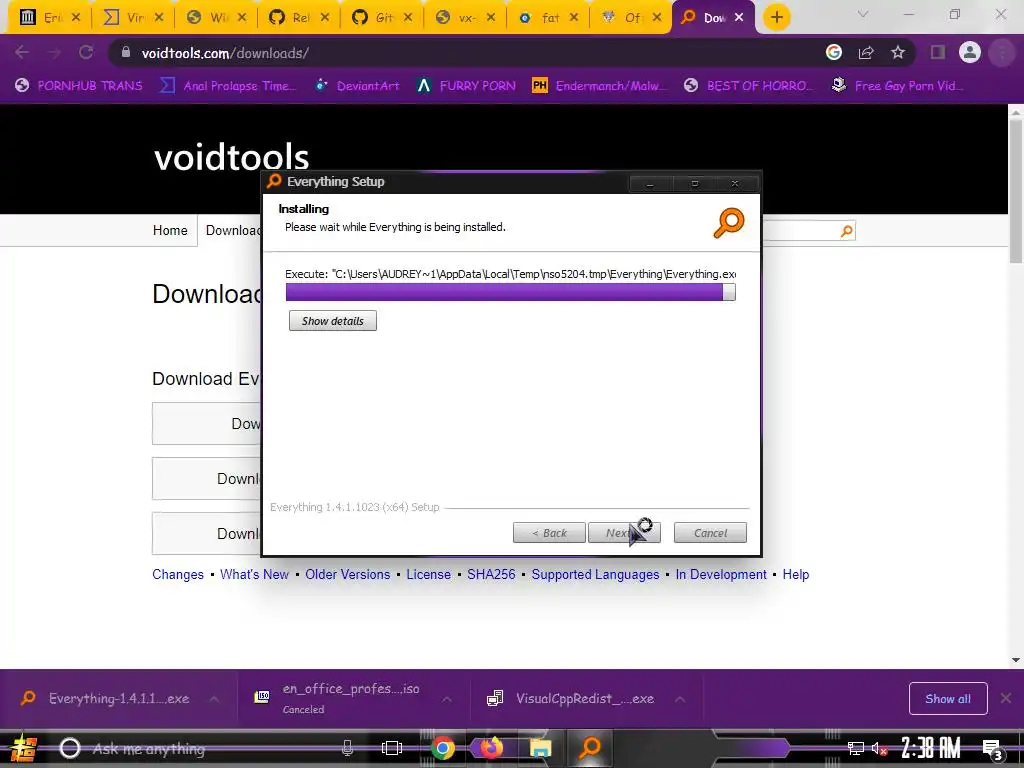Bookmark this page with star icon
1024x768 pixels.
[x=898, y=52]
